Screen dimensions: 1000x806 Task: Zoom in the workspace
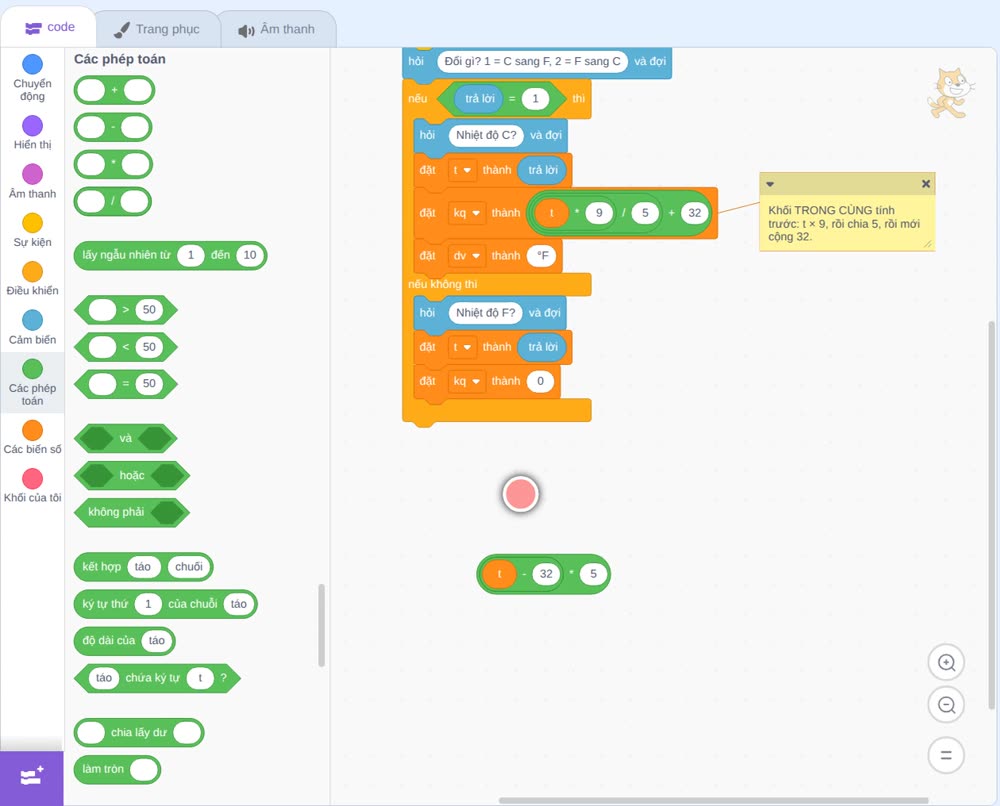click(x=946, y=663)
